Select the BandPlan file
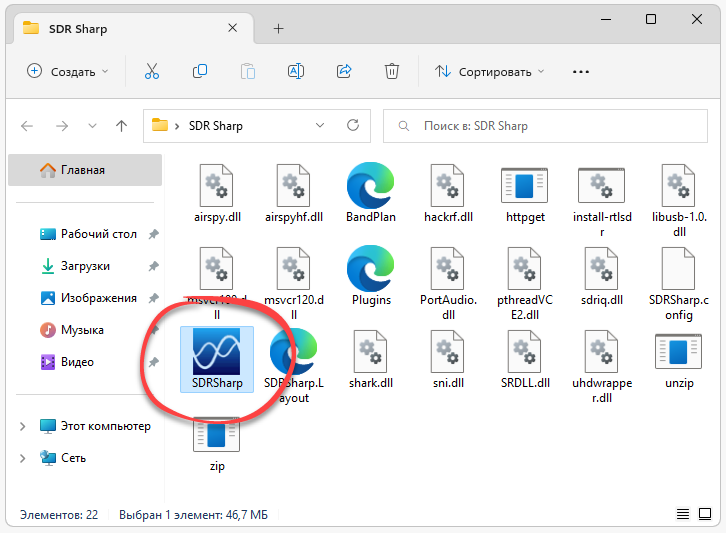 coord(370,194)
